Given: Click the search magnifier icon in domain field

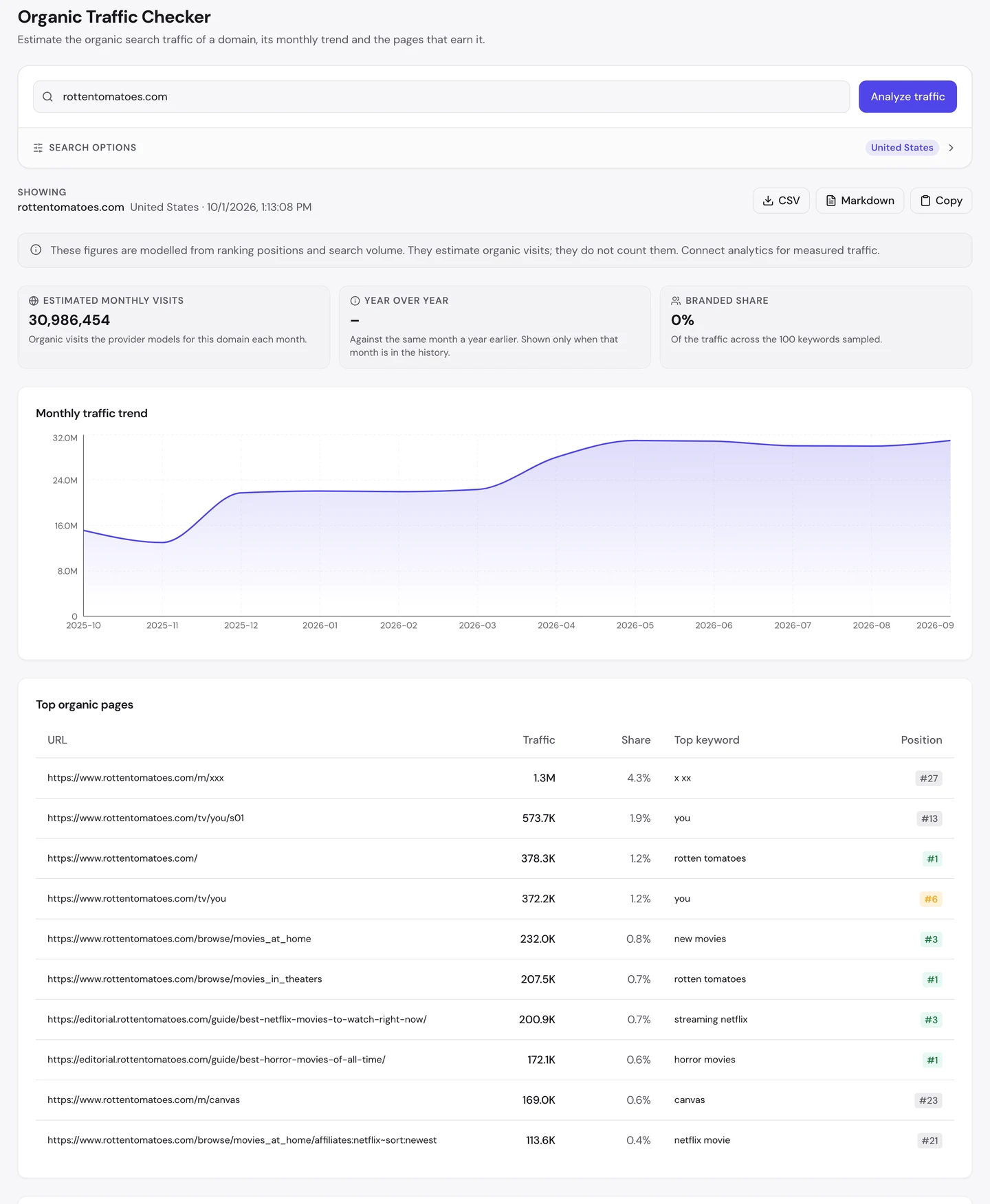Looking at the screenshot, I should pos(47,97).
